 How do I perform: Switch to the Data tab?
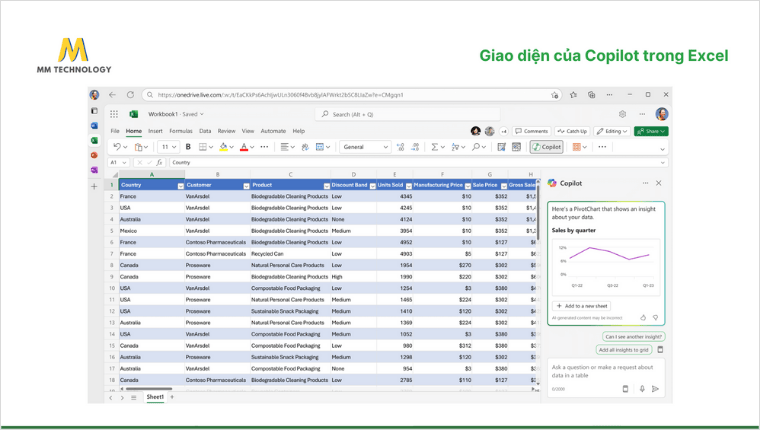[205, 131]
